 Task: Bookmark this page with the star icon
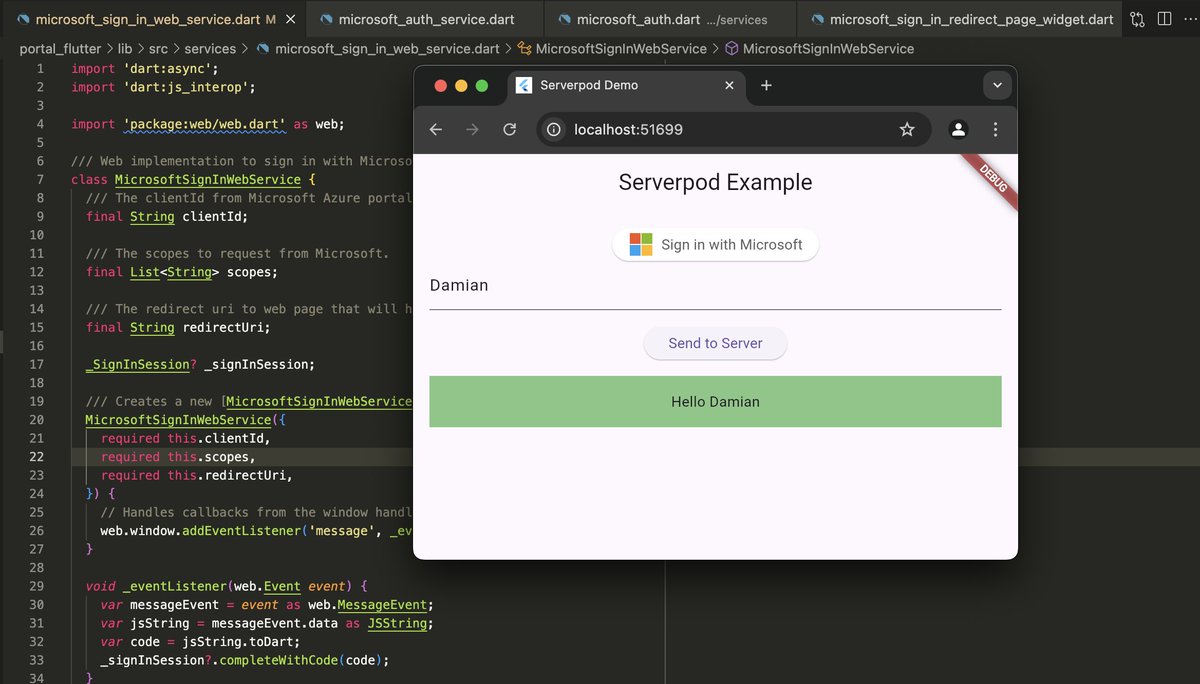point(907,129)
